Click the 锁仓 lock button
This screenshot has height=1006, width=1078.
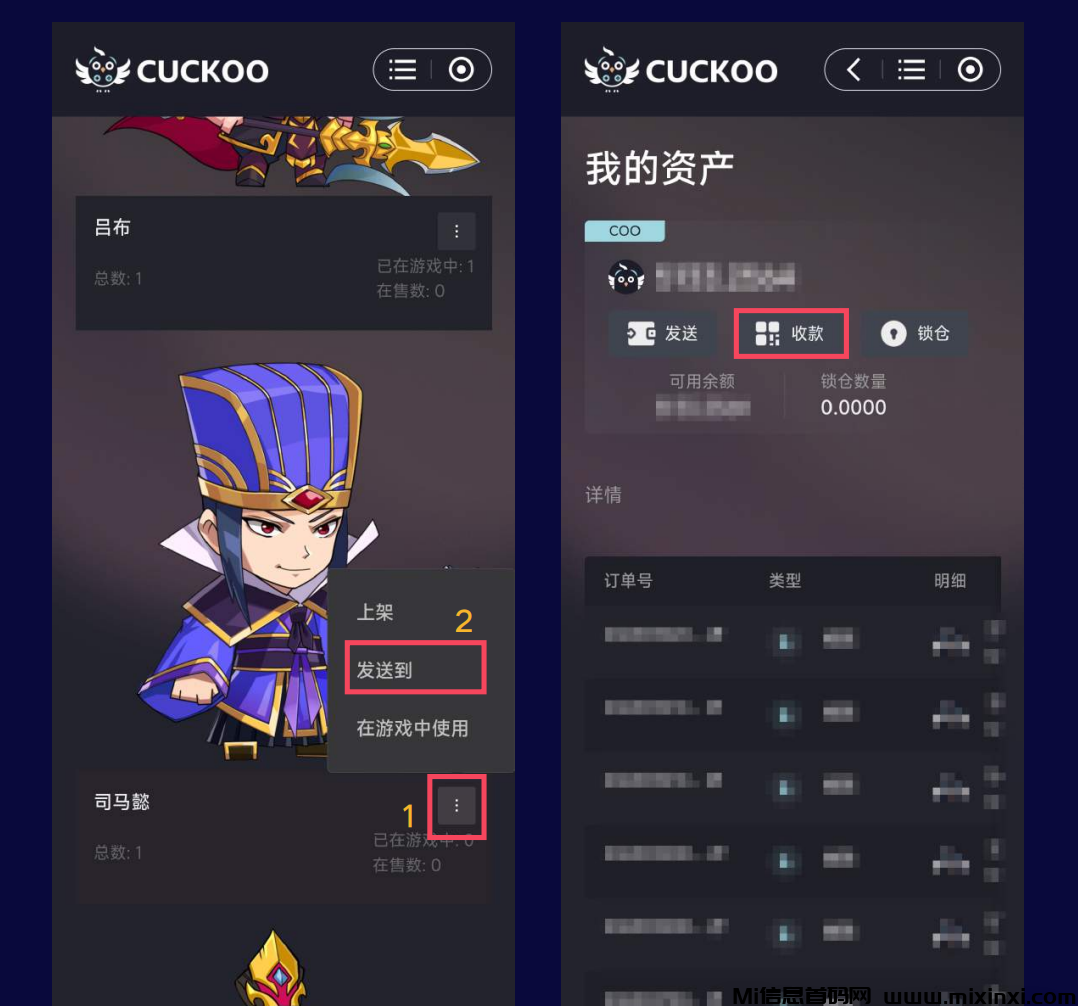pos(915,333)
